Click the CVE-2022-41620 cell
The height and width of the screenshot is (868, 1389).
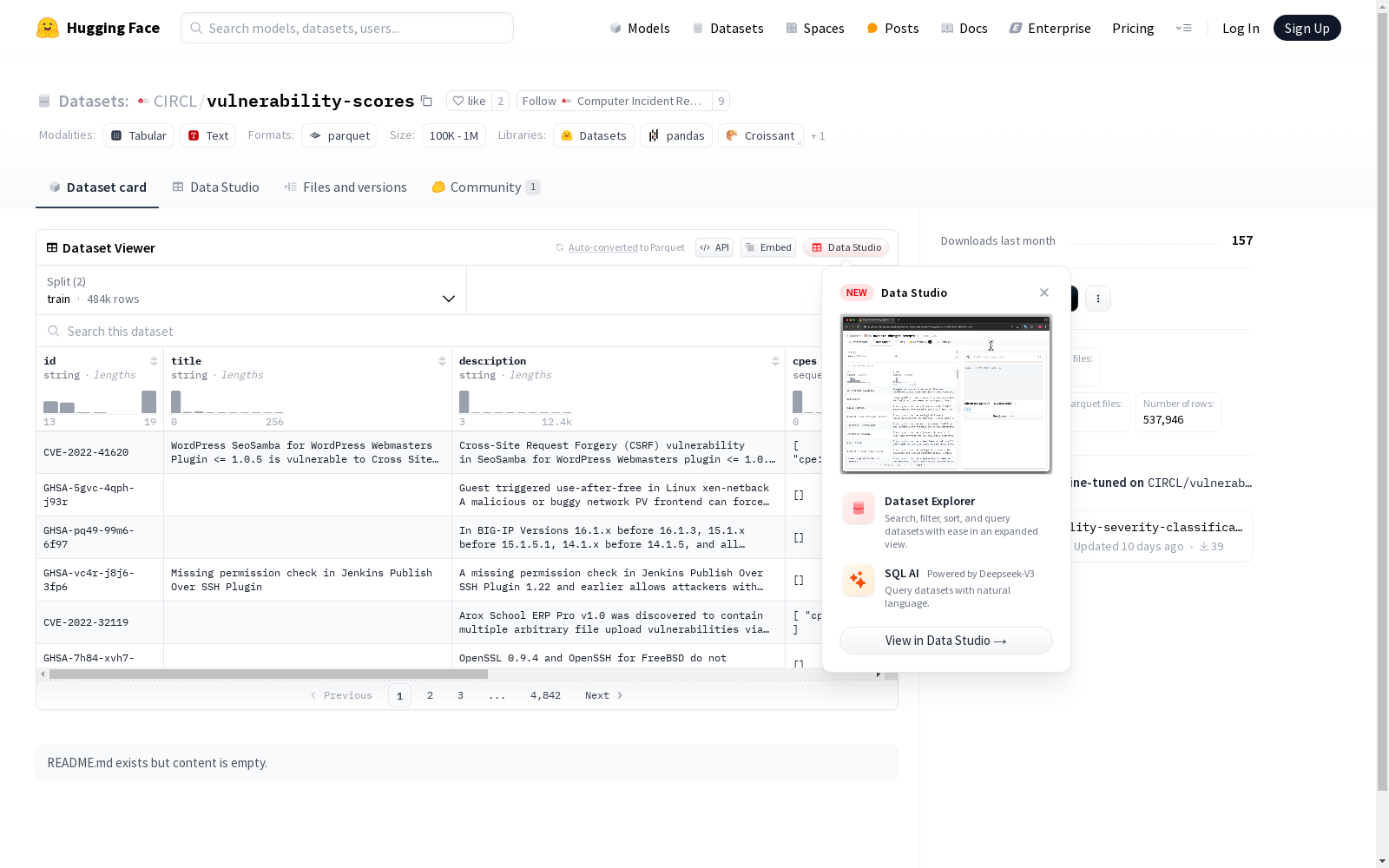pyautogui.click(x=100, y=452)
